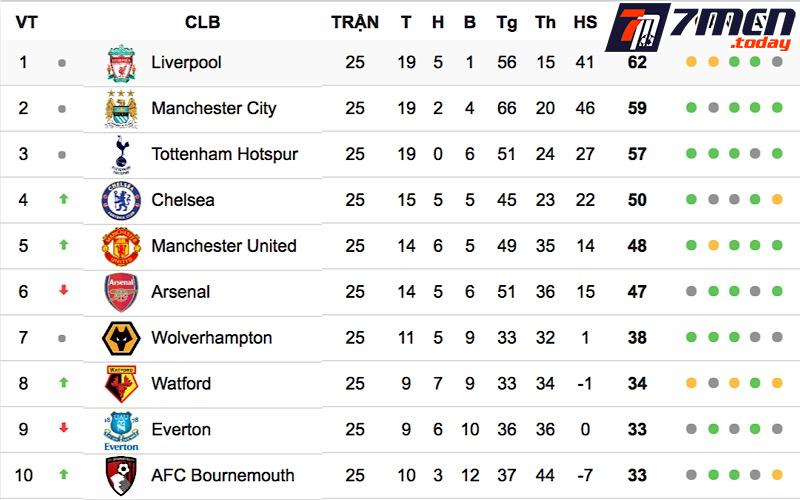Click the Liverpool club crest
Viewport: 800px width, 500px height.
click(x=121, y=63)
